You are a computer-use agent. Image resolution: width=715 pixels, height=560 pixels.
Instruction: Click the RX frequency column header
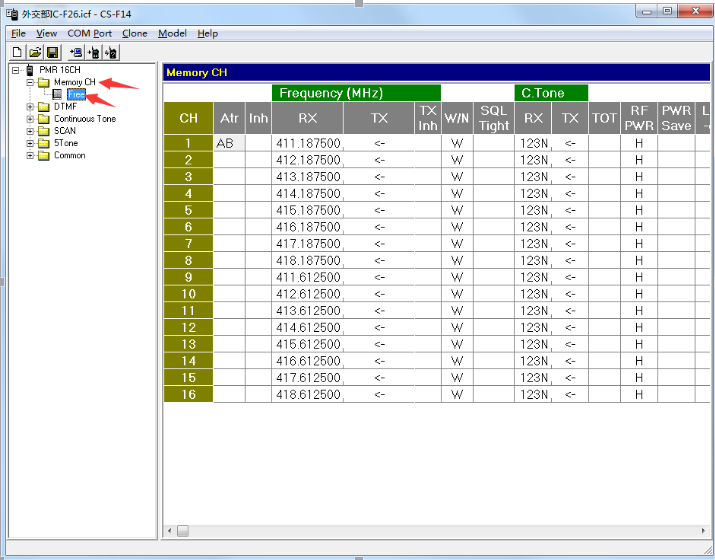[308, 118]
